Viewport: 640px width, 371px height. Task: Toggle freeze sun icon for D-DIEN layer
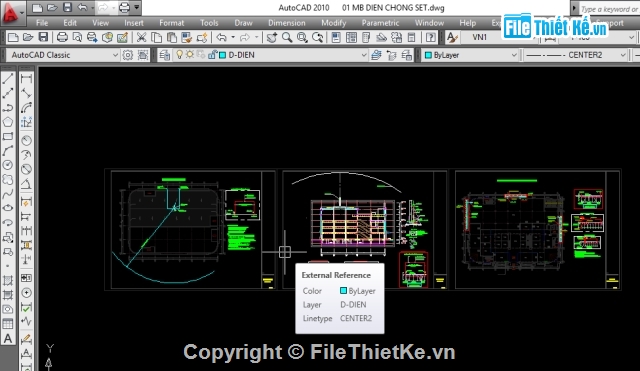pos(190,54)
